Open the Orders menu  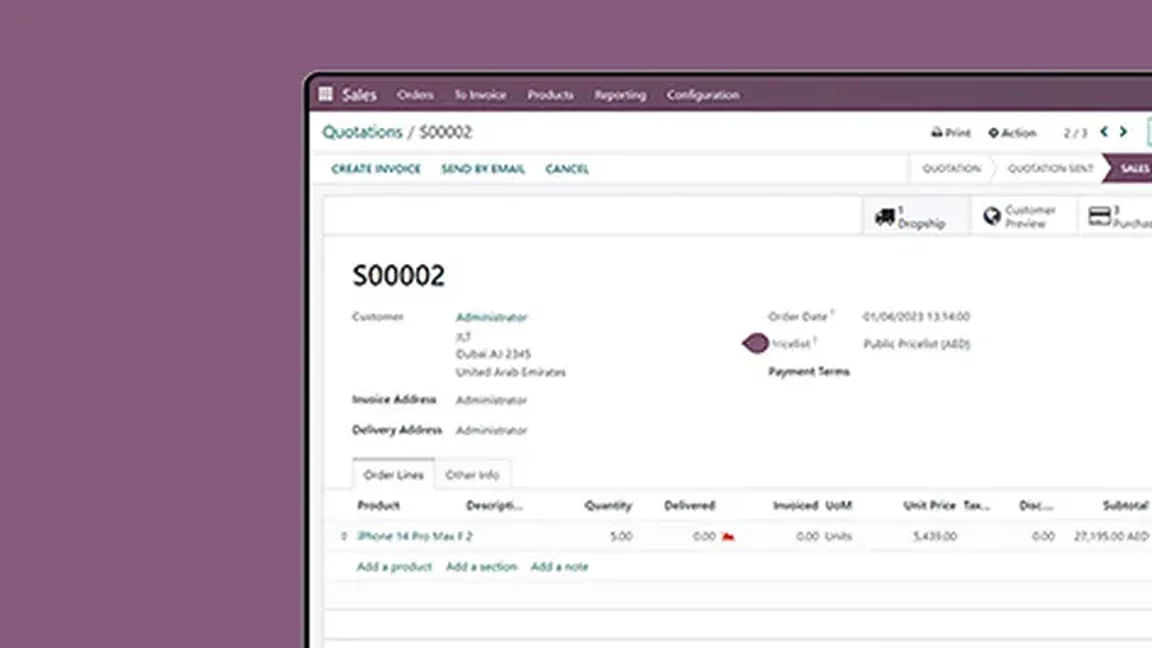point(415,95)
